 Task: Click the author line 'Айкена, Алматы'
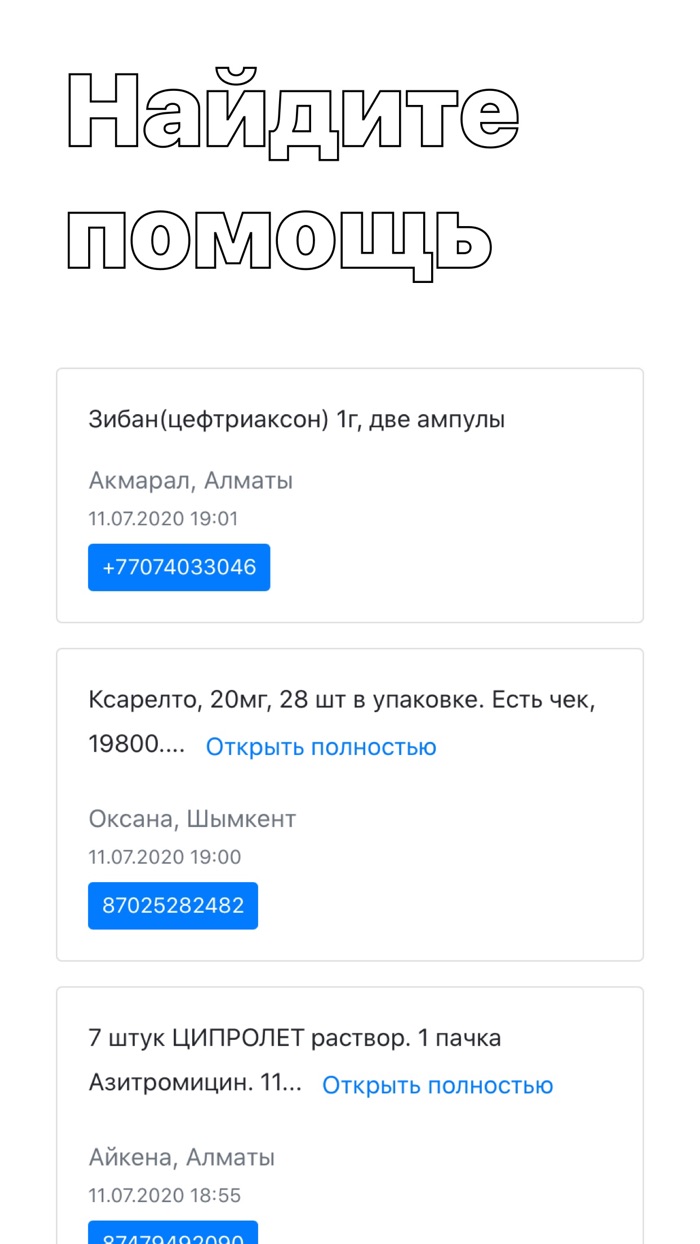point(181,1157)
